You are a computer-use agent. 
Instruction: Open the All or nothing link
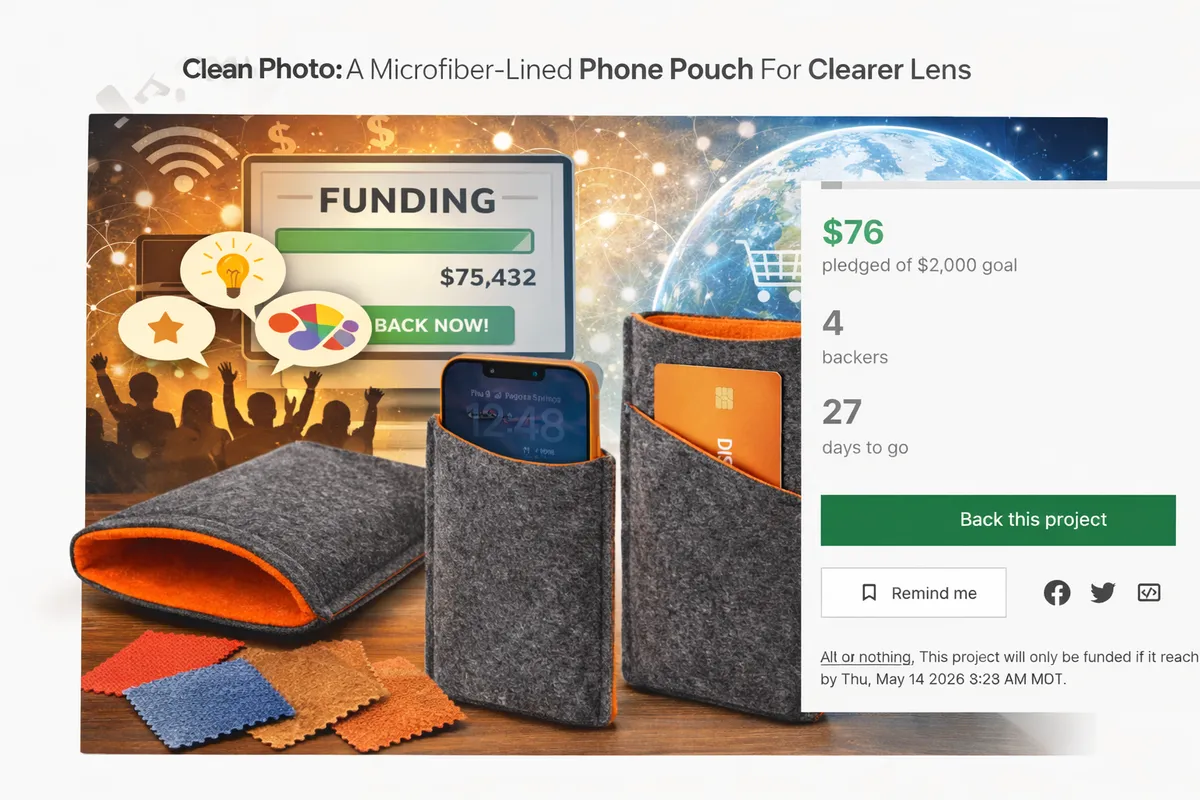865,657
